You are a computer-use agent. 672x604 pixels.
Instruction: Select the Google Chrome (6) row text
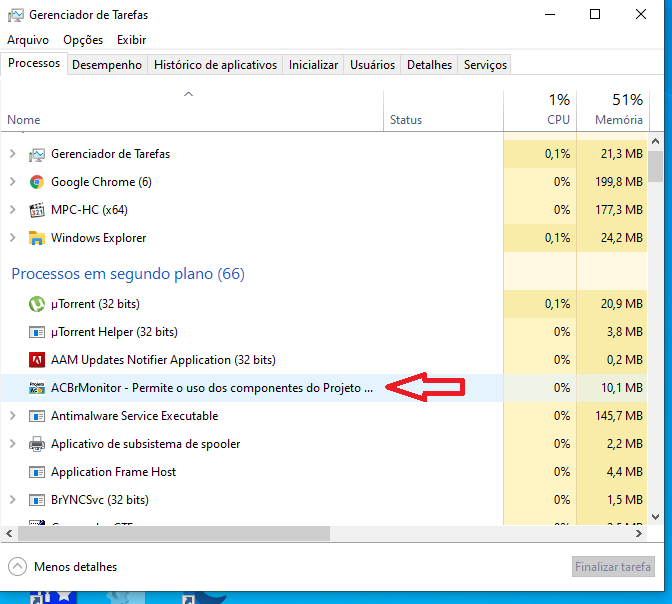(101, 182)
